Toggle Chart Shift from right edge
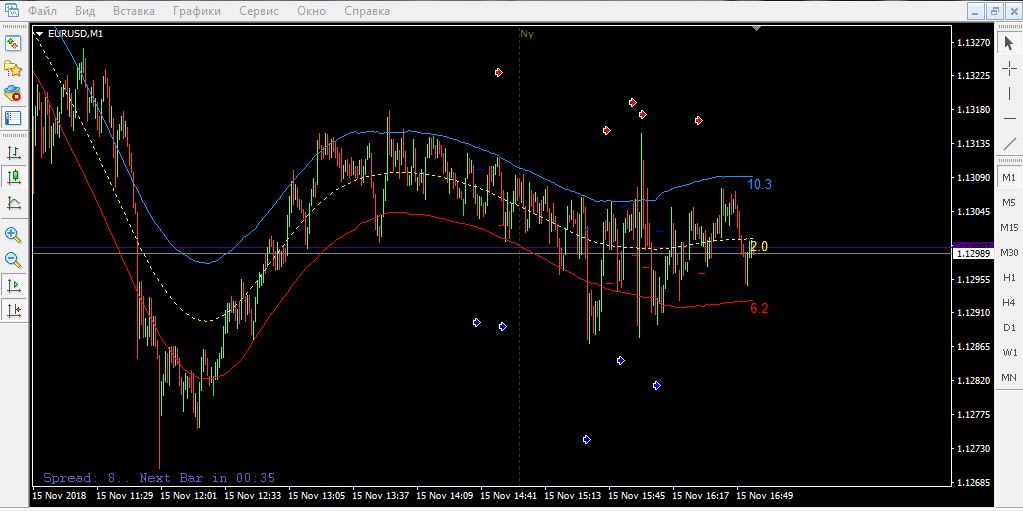 coord(13,310)
